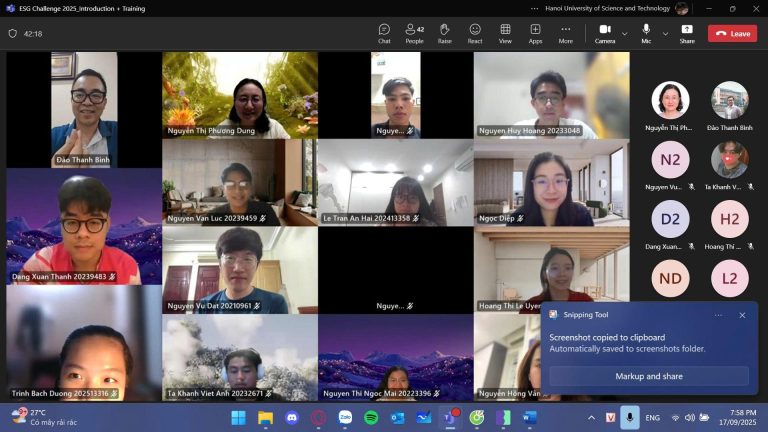Screen dimensions: 768x432
Task: Leave the meeting
Action: [x=732, y=33]
